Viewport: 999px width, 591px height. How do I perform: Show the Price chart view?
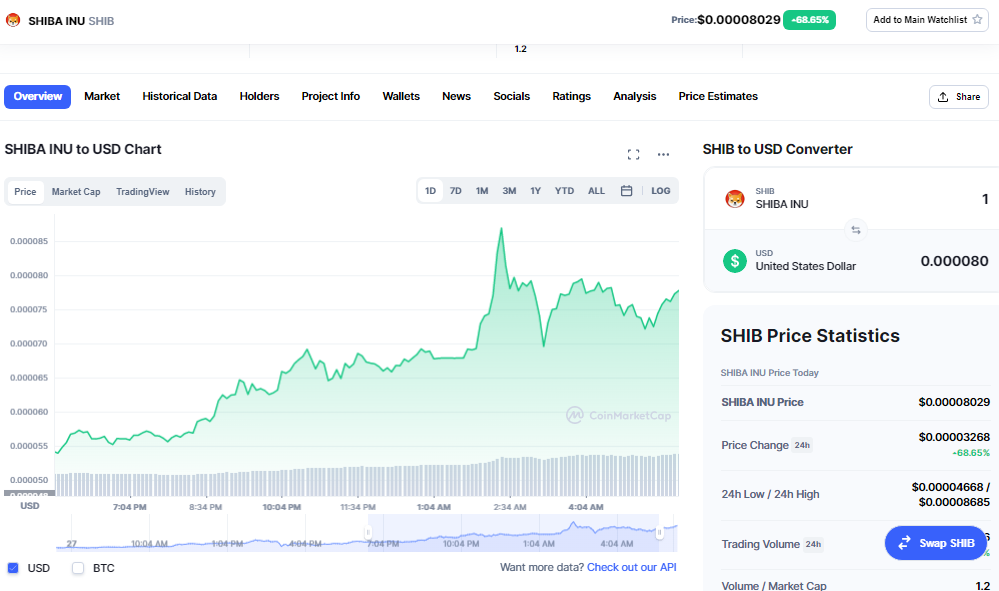[25, 192]
